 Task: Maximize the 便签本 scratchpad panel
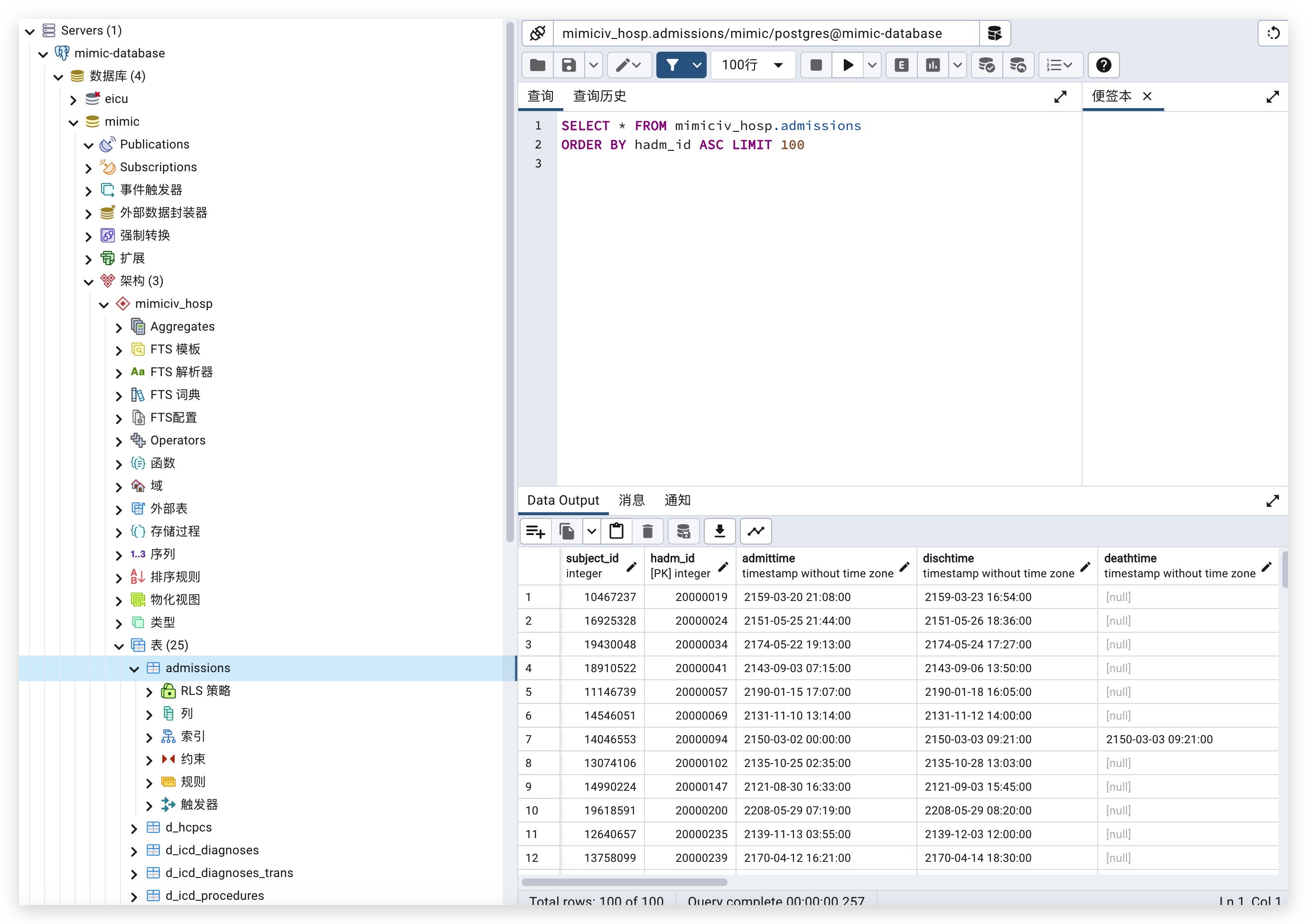[1273, 97]
